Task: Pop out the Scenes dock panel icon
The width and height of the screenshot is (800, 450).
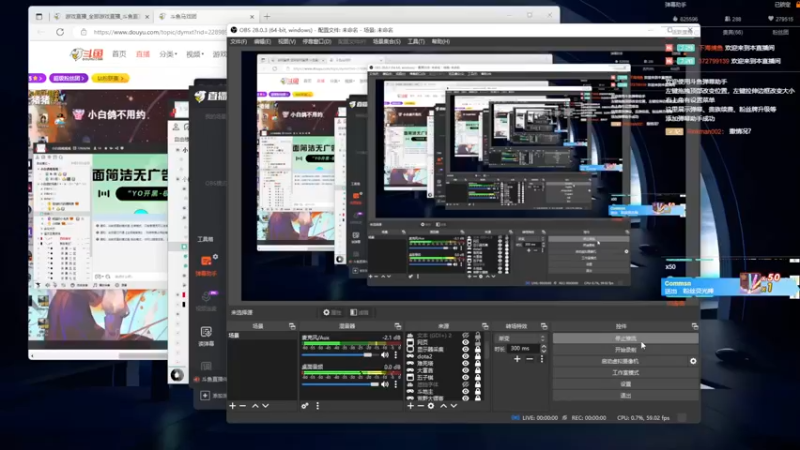Action: click(292, 326)
